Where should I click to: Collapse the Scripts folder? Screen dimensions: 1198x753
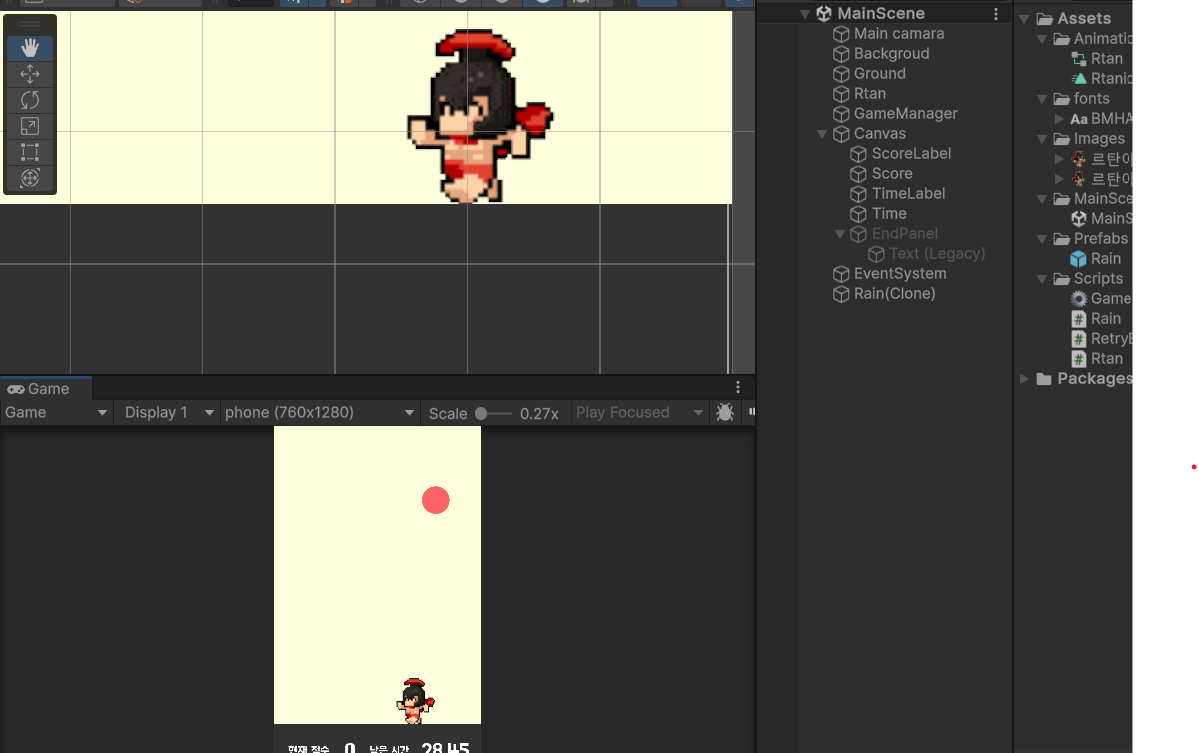(1041, 279)
